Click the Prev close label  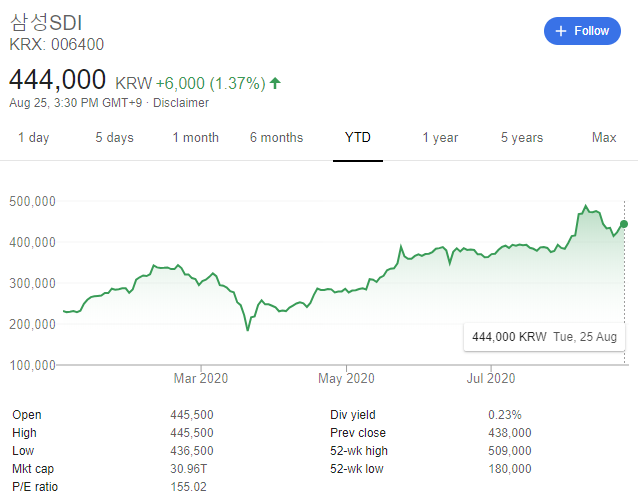click(x=358, y=433)
